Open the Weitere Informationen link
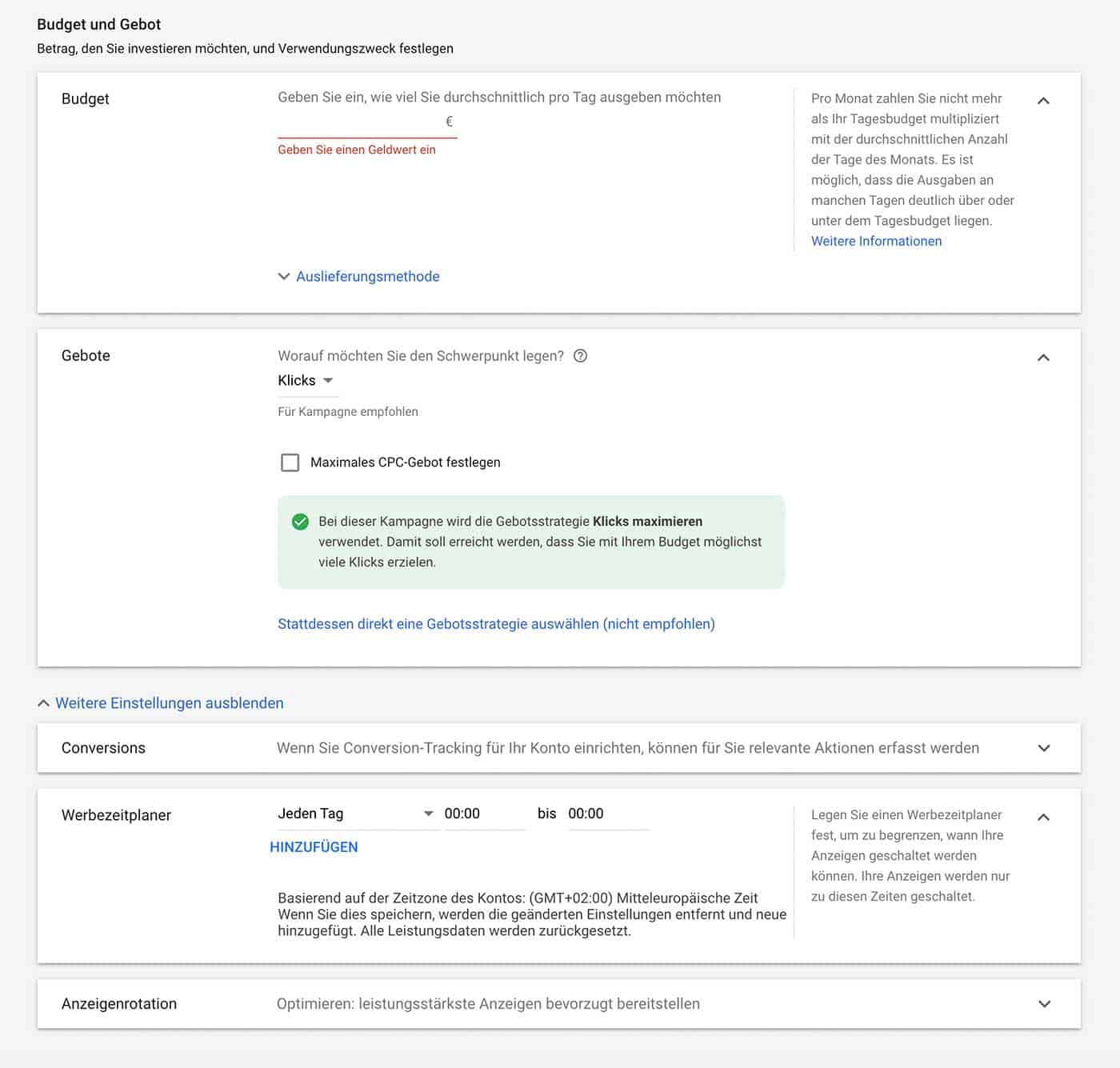Screen dimensions: 1120x1068 point(876,241)
